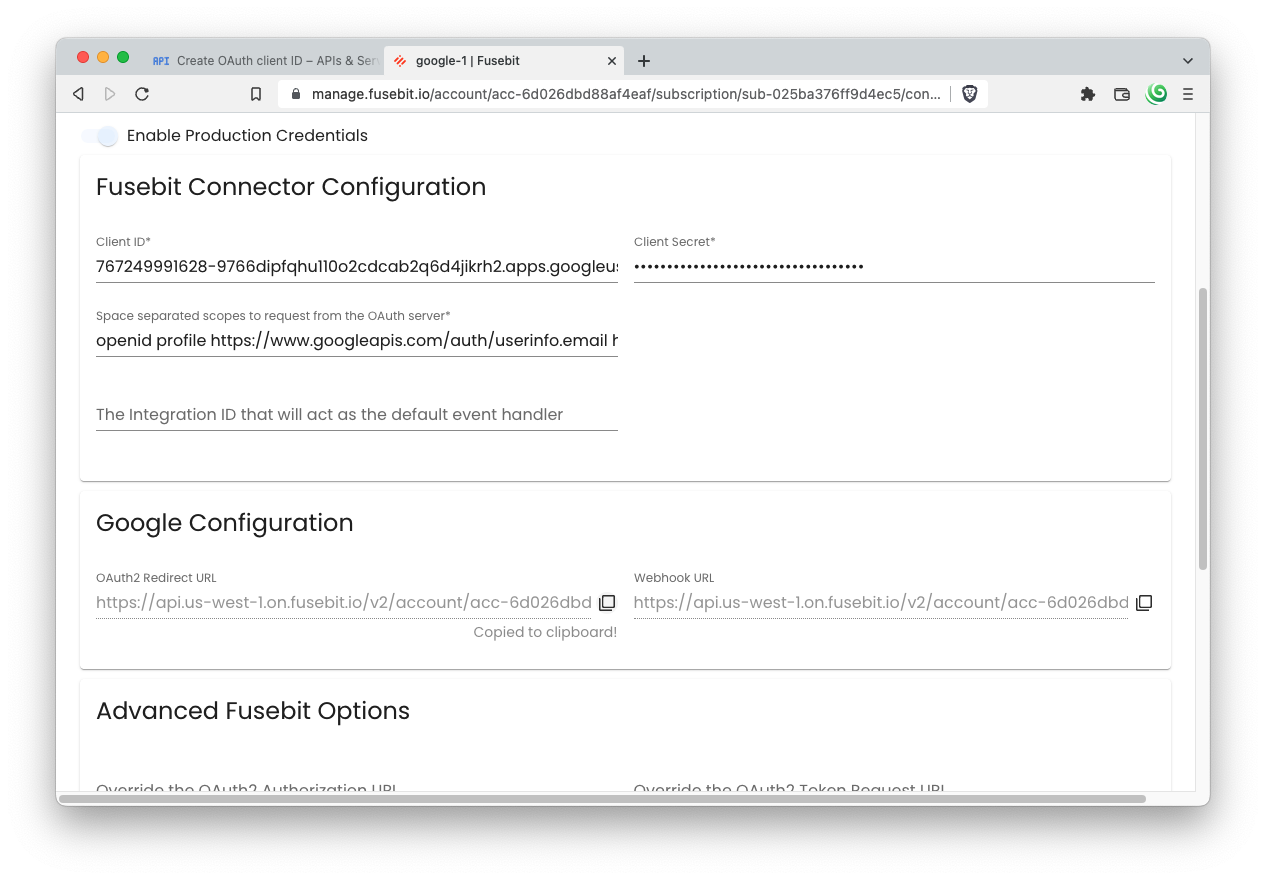Click the vertical page scrollbar

click(x=1203, y=430)
